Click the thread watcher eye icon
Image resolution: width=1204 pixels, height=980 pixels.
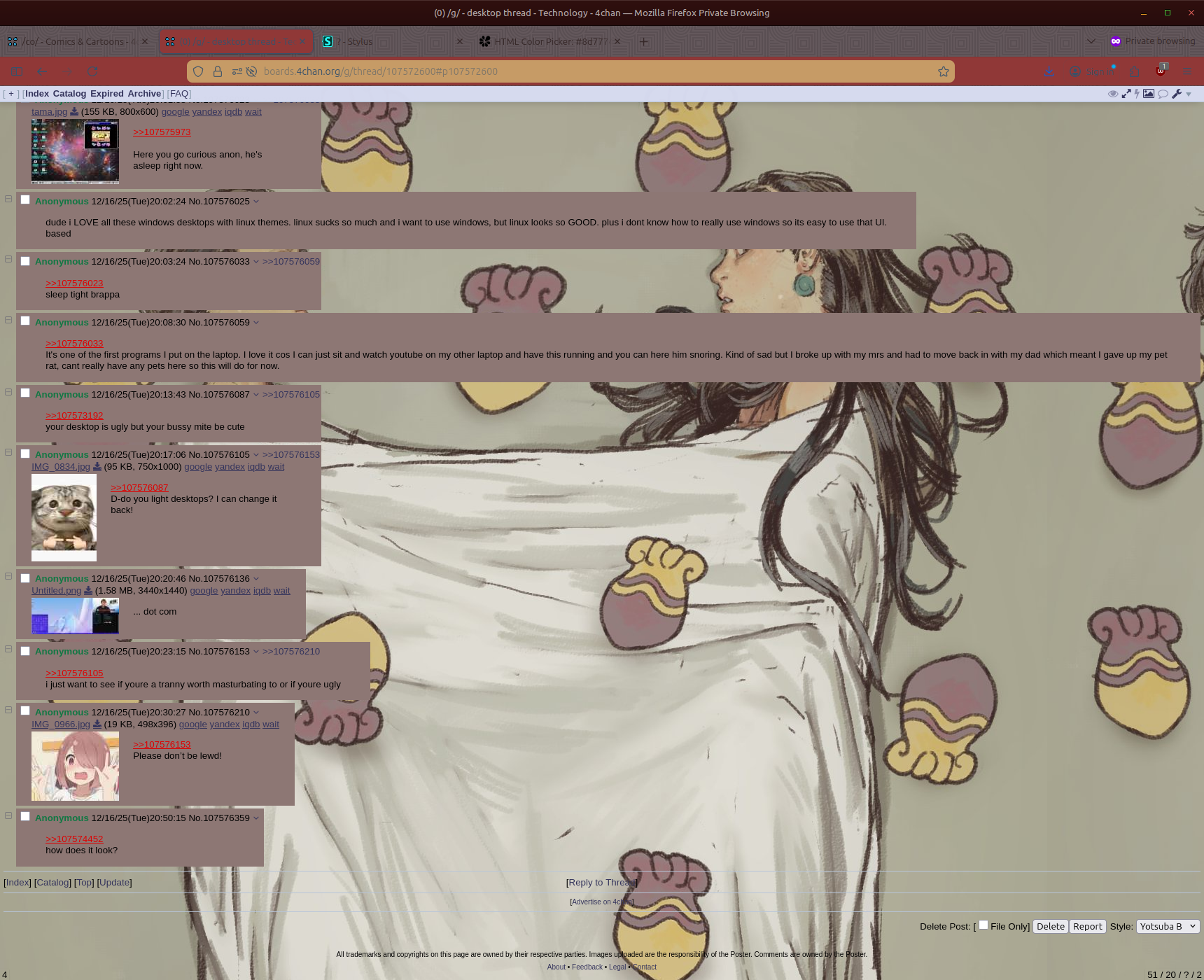(x=1113, y=94)
